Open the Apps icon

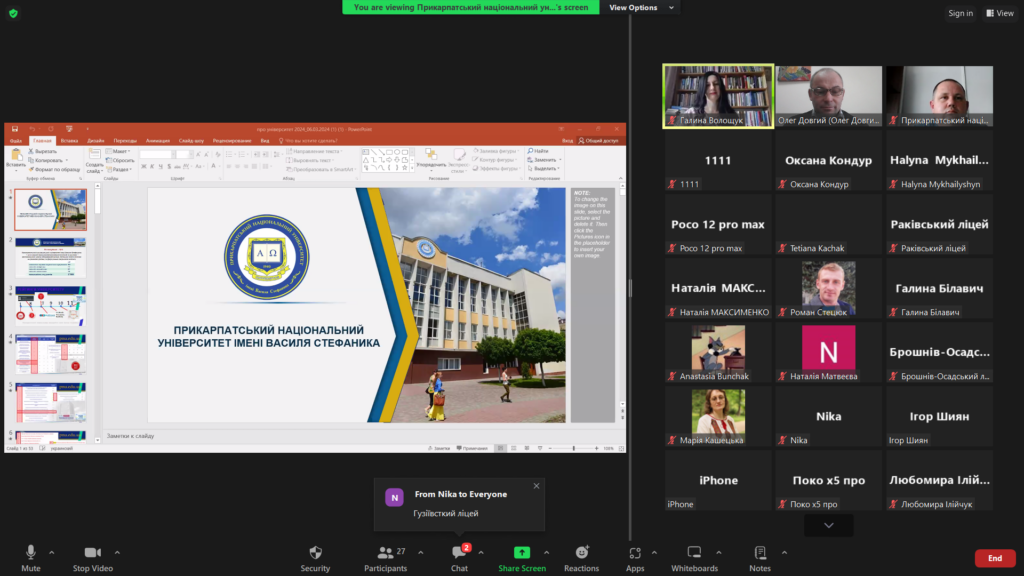635,553
